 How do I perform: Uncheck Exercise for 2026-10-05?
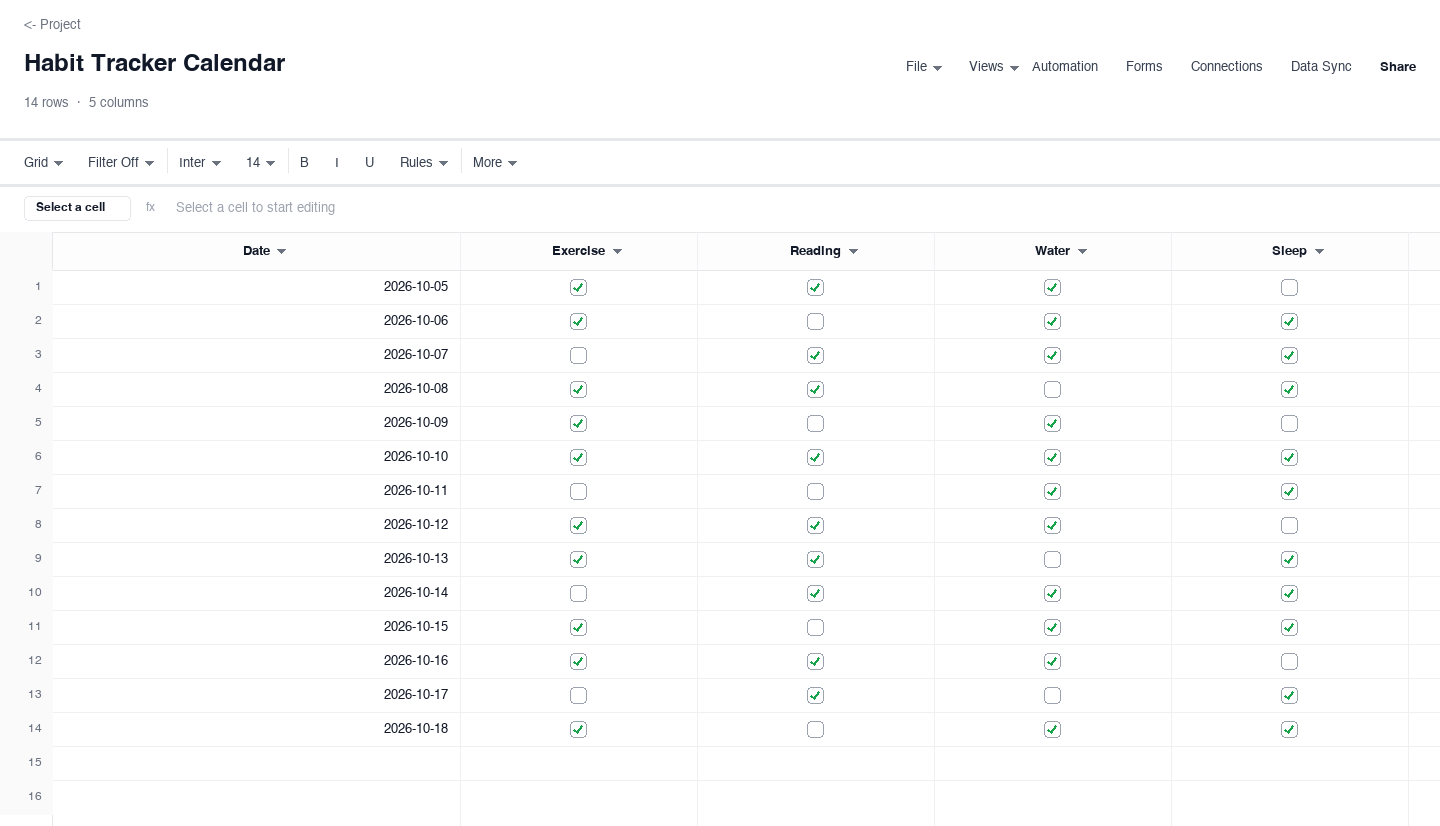tap(578, 288)
